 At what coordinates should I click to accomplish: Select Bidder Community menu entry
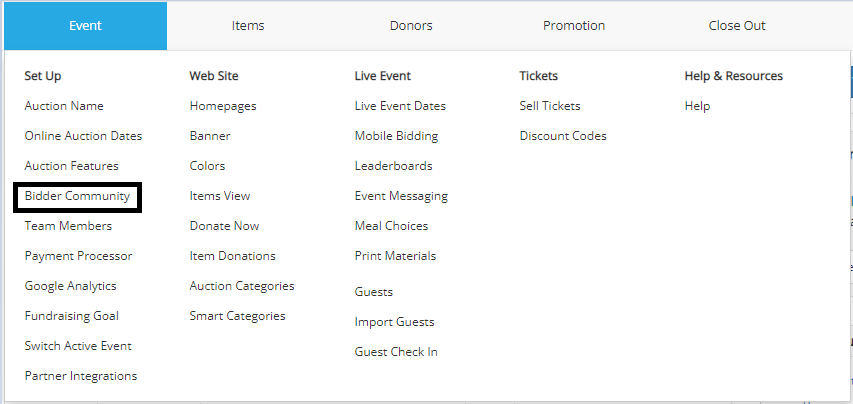pos(77,196)
